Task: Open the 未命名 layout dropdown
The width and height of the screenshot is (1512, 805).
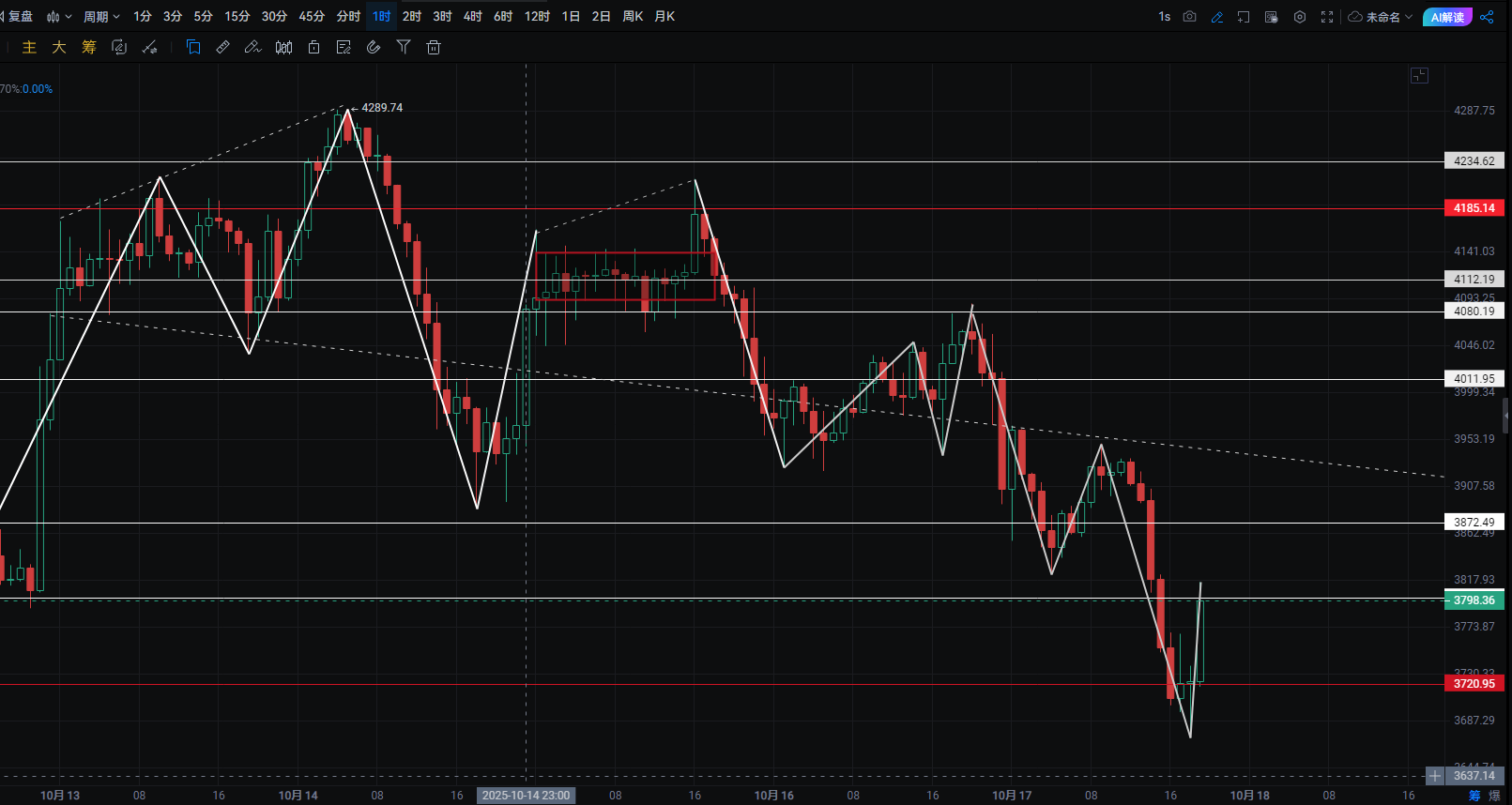Action: pos(1381,17)
